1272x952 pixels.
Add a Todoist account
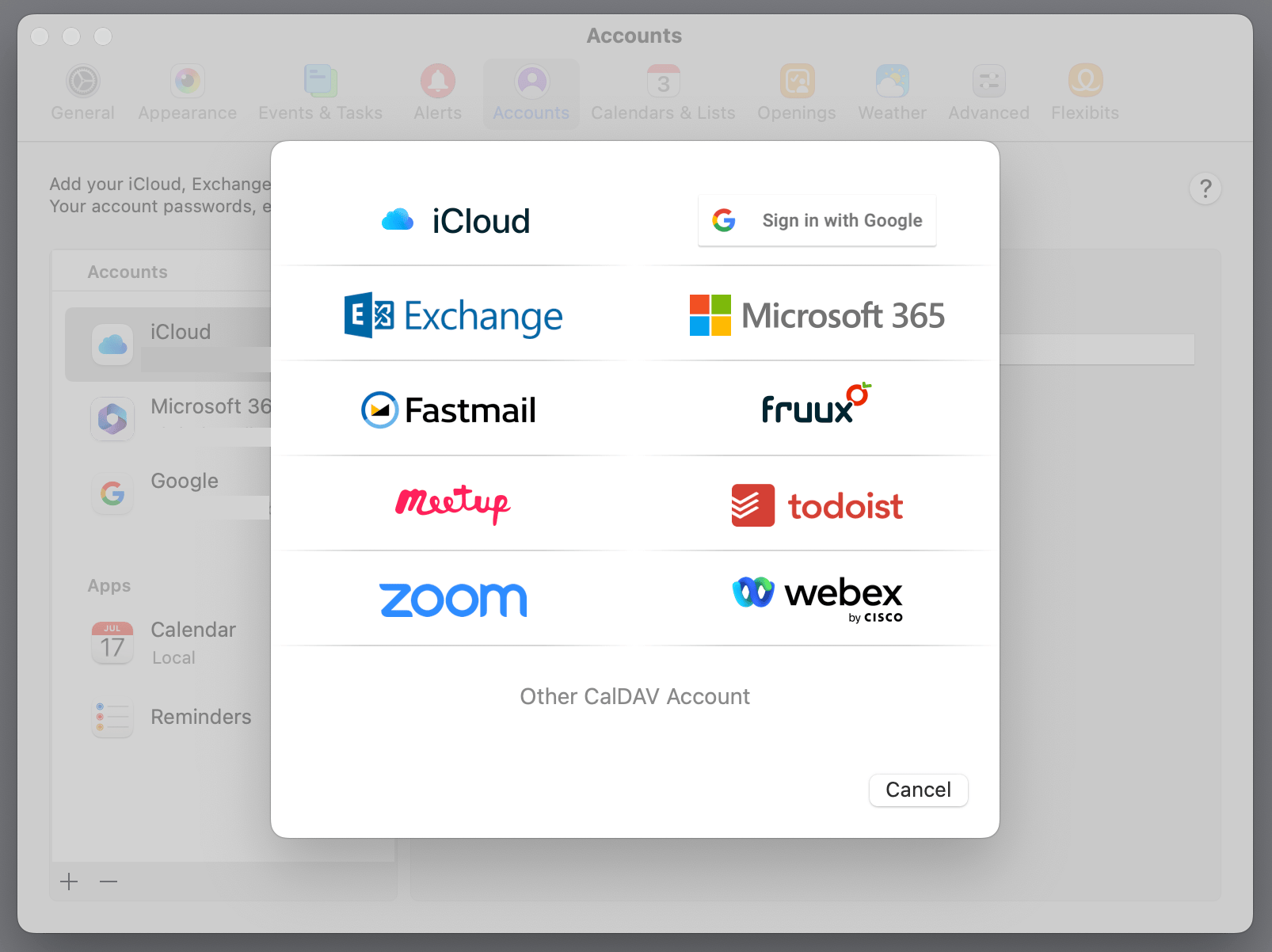(x=817, y=505)
